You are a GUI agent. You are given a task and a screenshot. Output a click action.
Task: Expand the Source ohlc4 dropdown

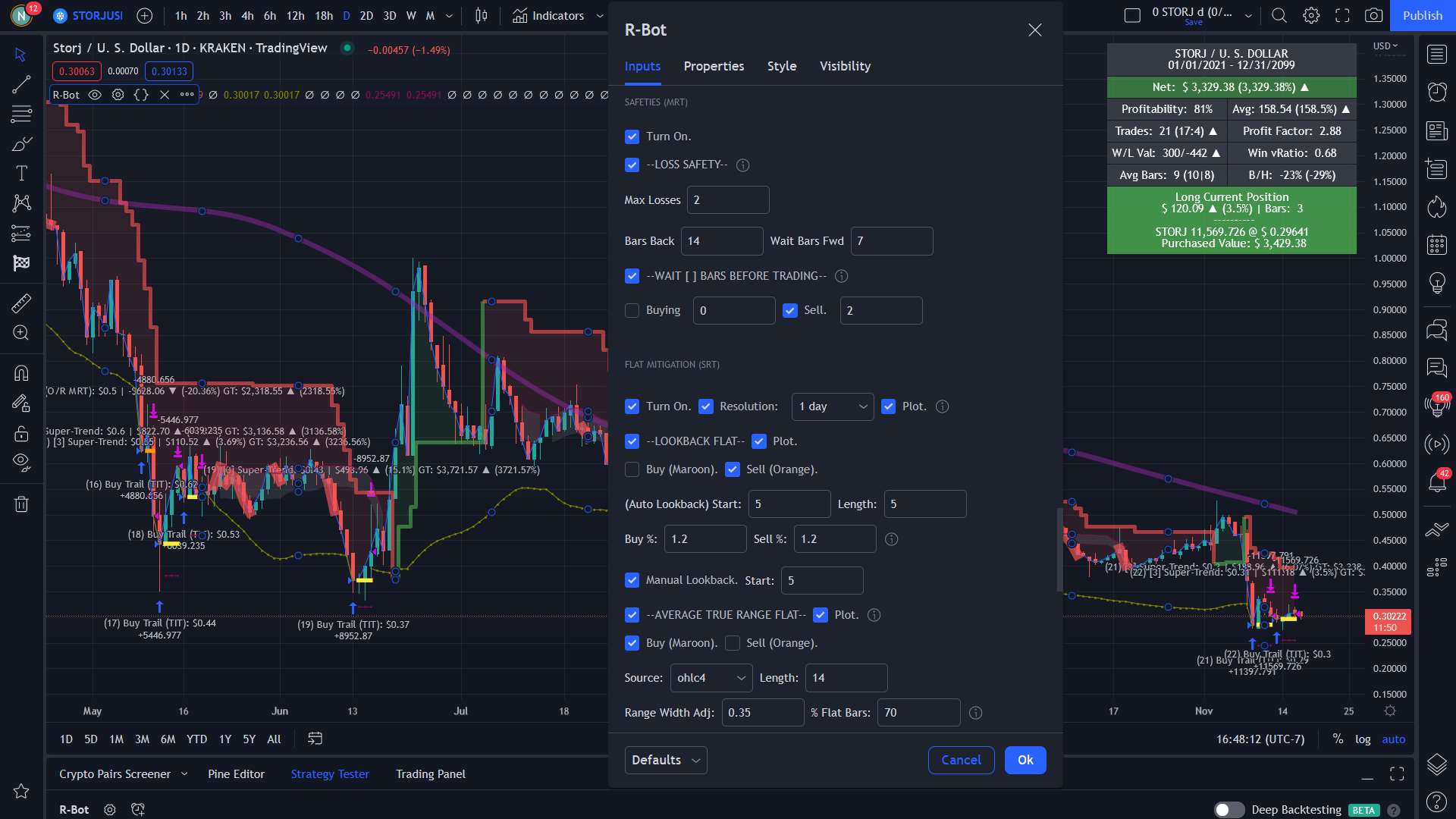coord(711,678)
